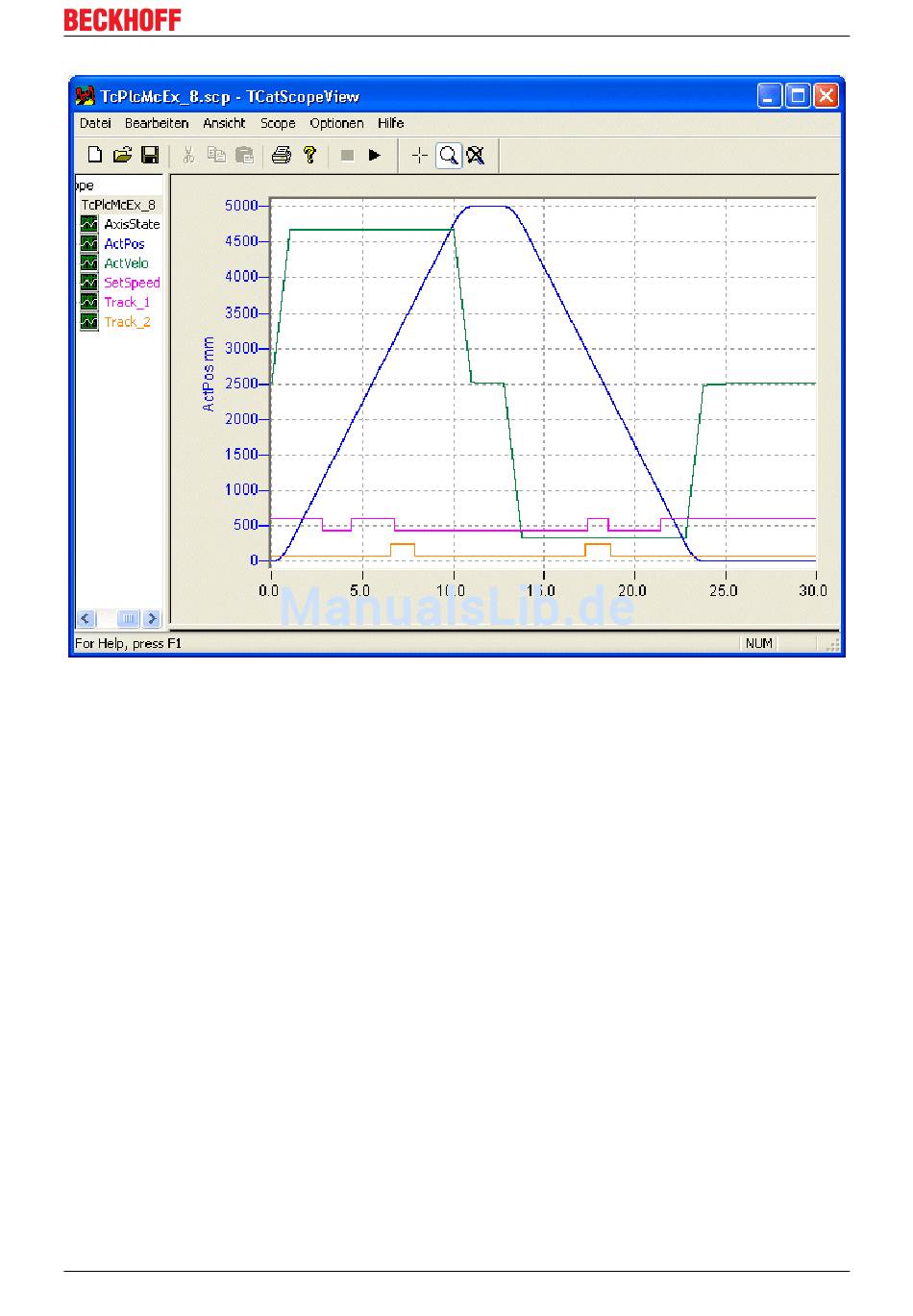Click the 15.0 time axis value

coord(542,590)
